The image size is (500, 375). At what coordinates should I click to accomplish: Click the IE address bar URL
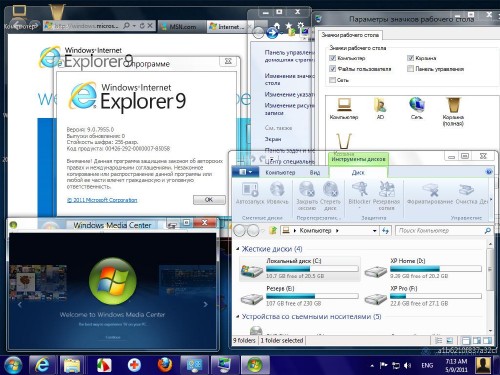[86, 26]
